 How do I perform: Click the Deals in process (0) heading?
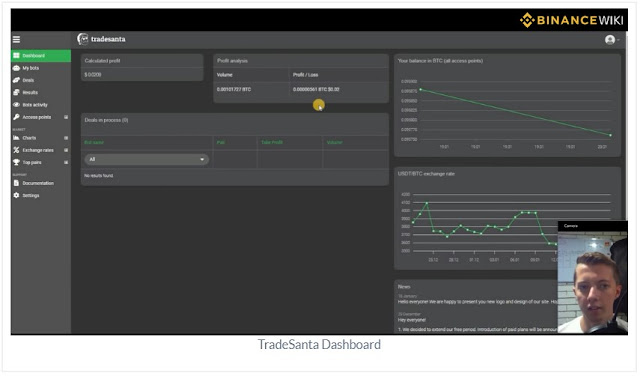coord(106,120)
